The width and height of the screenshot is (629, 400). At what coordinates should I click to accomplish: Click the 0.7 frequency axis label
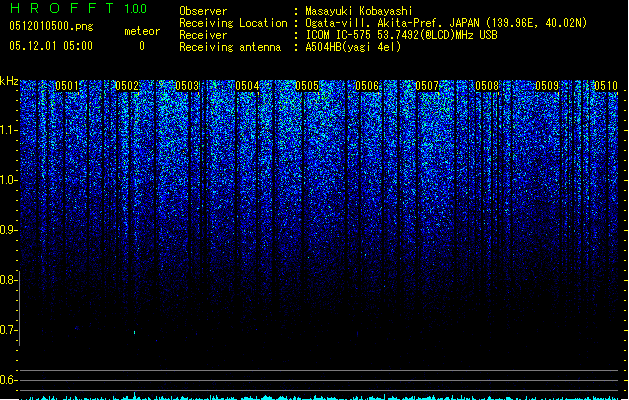point(8,330)
